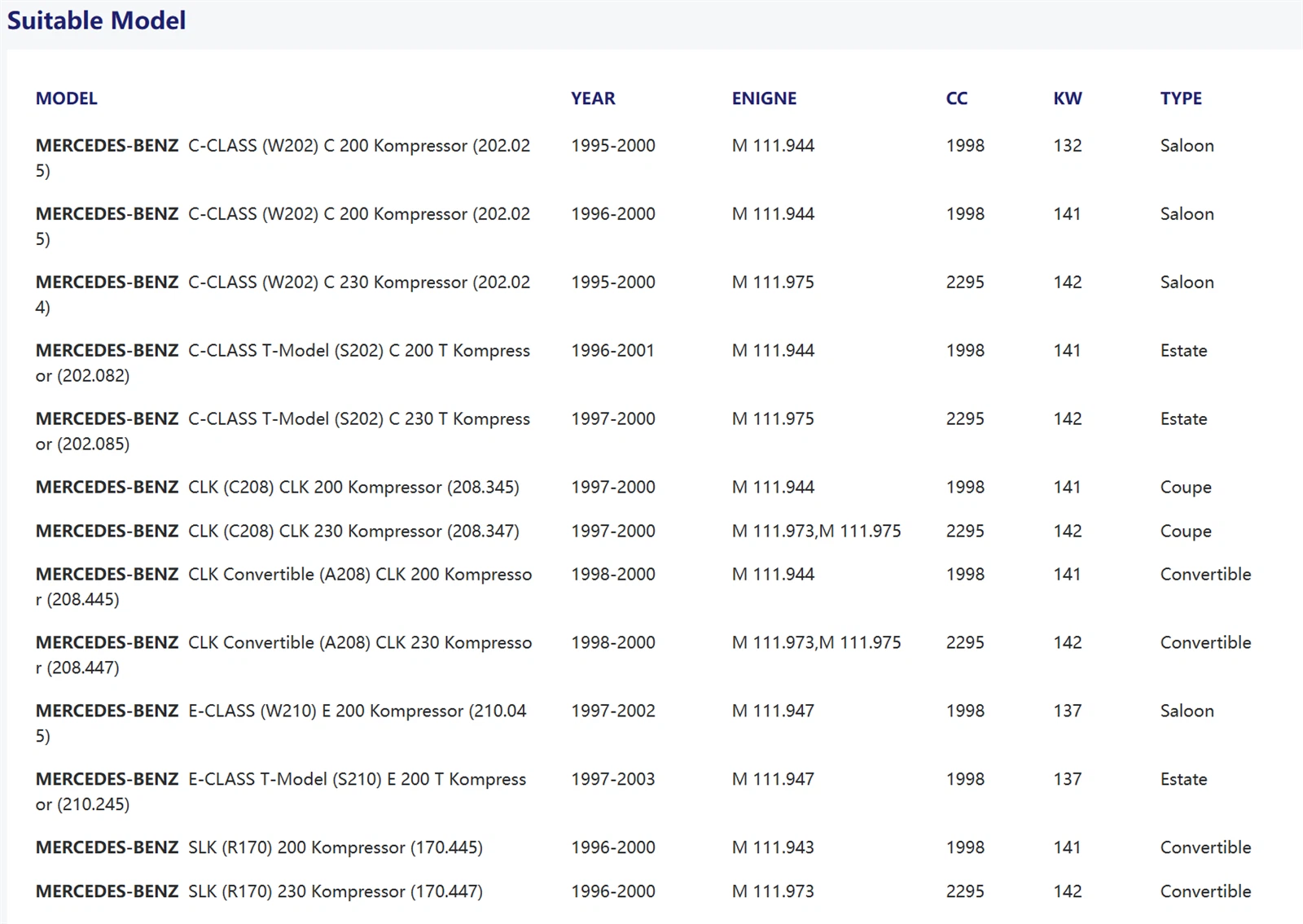Click Coupe type in CLK 200 row

pos(1186,488)
